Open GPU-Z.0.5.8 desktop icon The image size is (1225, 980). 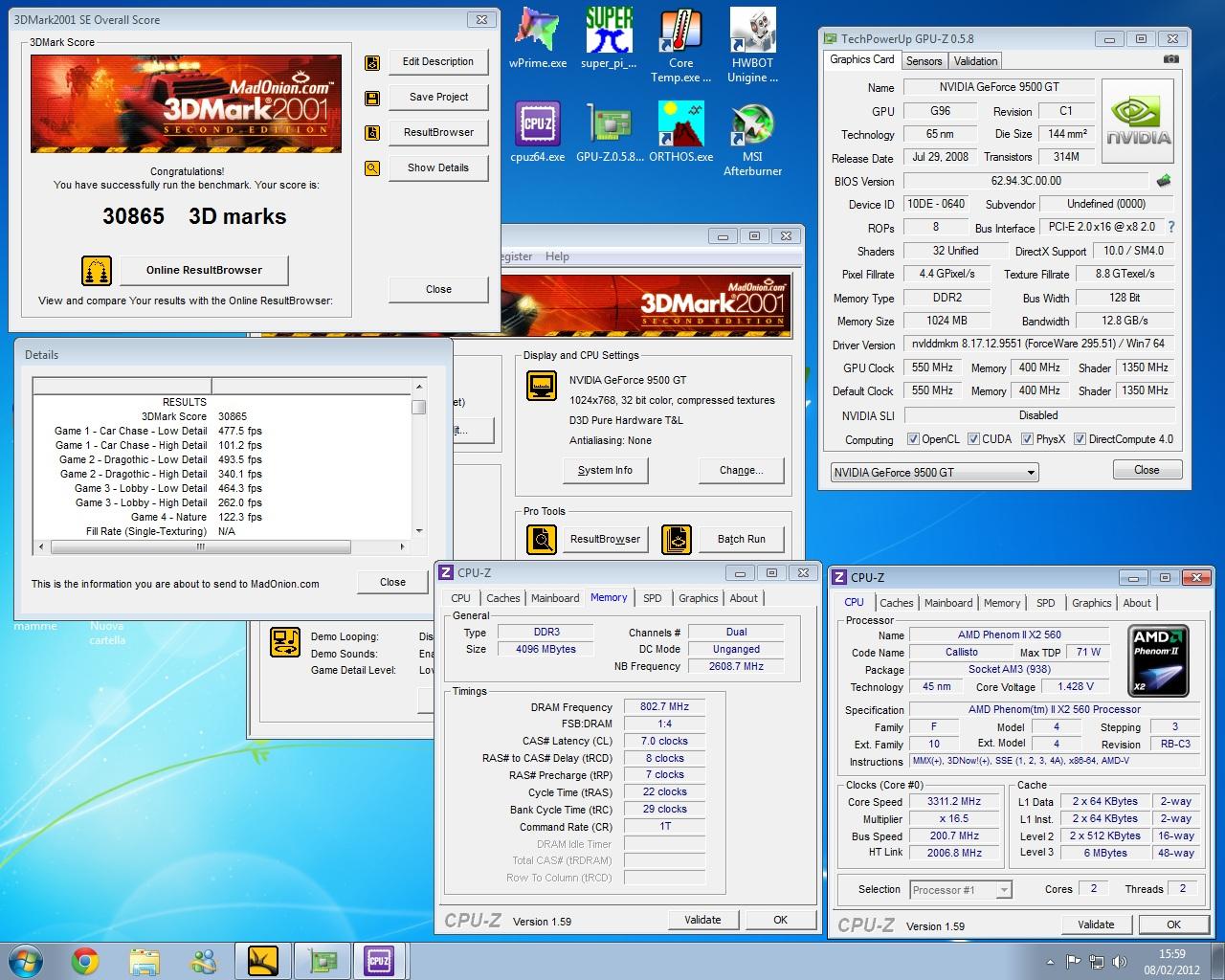[x=609, y=132]
